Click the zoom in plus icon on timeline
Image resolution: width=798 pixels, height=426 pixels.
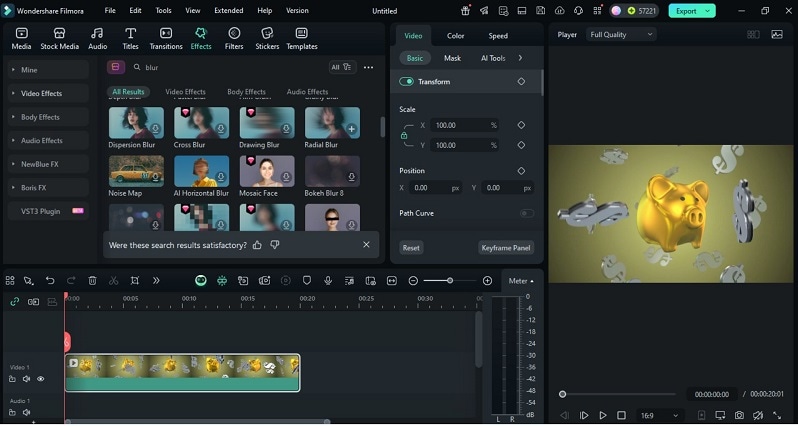click(487, 280)
